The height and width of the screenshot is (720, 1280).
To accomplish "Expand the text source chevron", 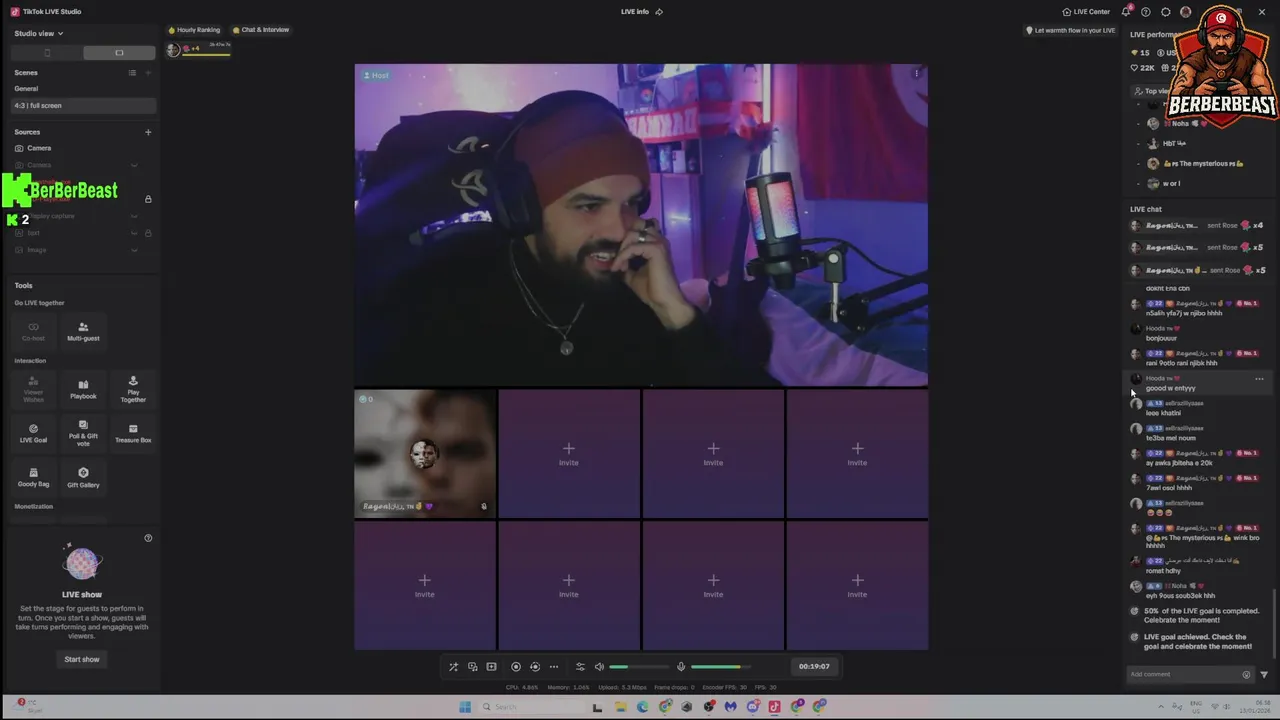I will point(134,233).
